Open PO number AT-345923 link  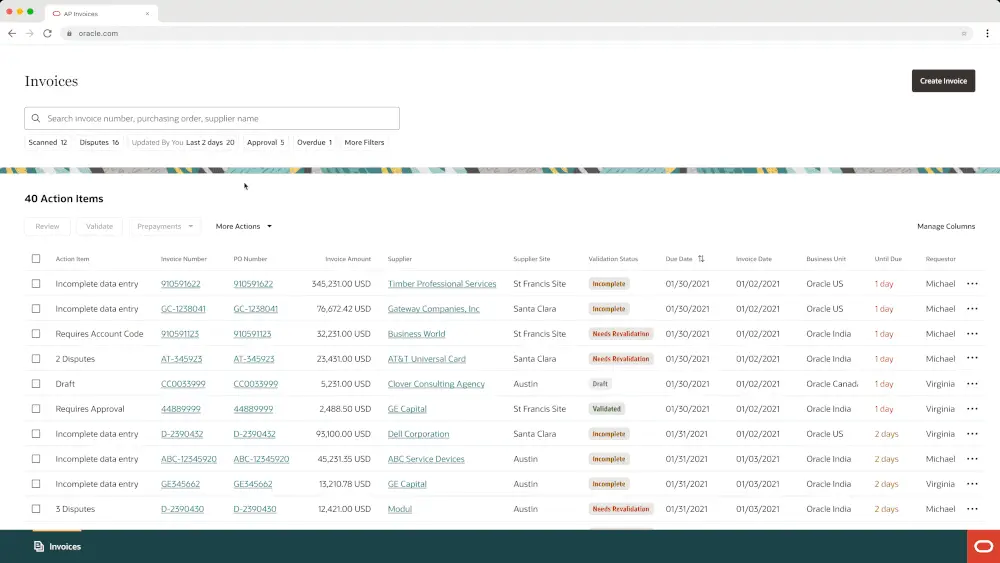254,358
